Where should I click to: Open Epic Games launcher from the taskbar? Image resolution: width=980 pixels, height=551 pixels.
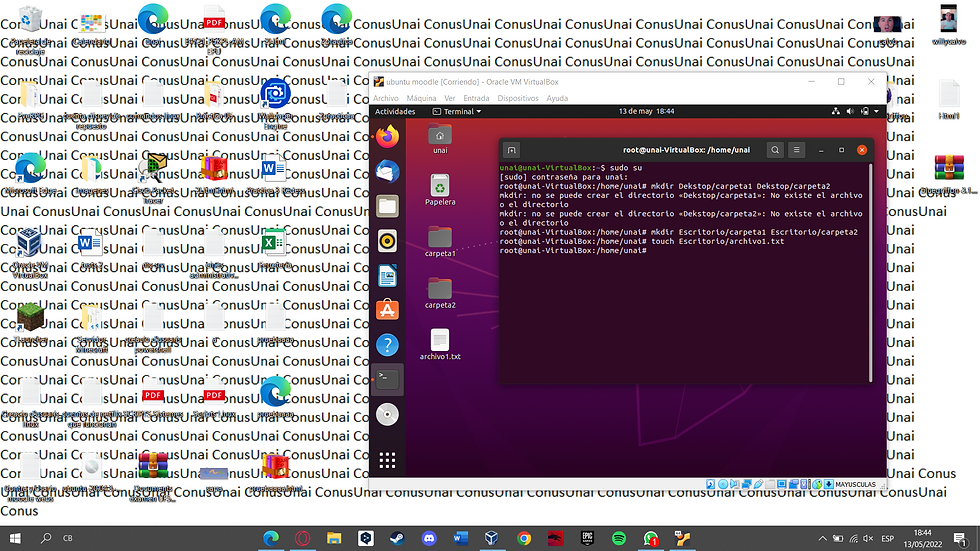click(587, 538)
